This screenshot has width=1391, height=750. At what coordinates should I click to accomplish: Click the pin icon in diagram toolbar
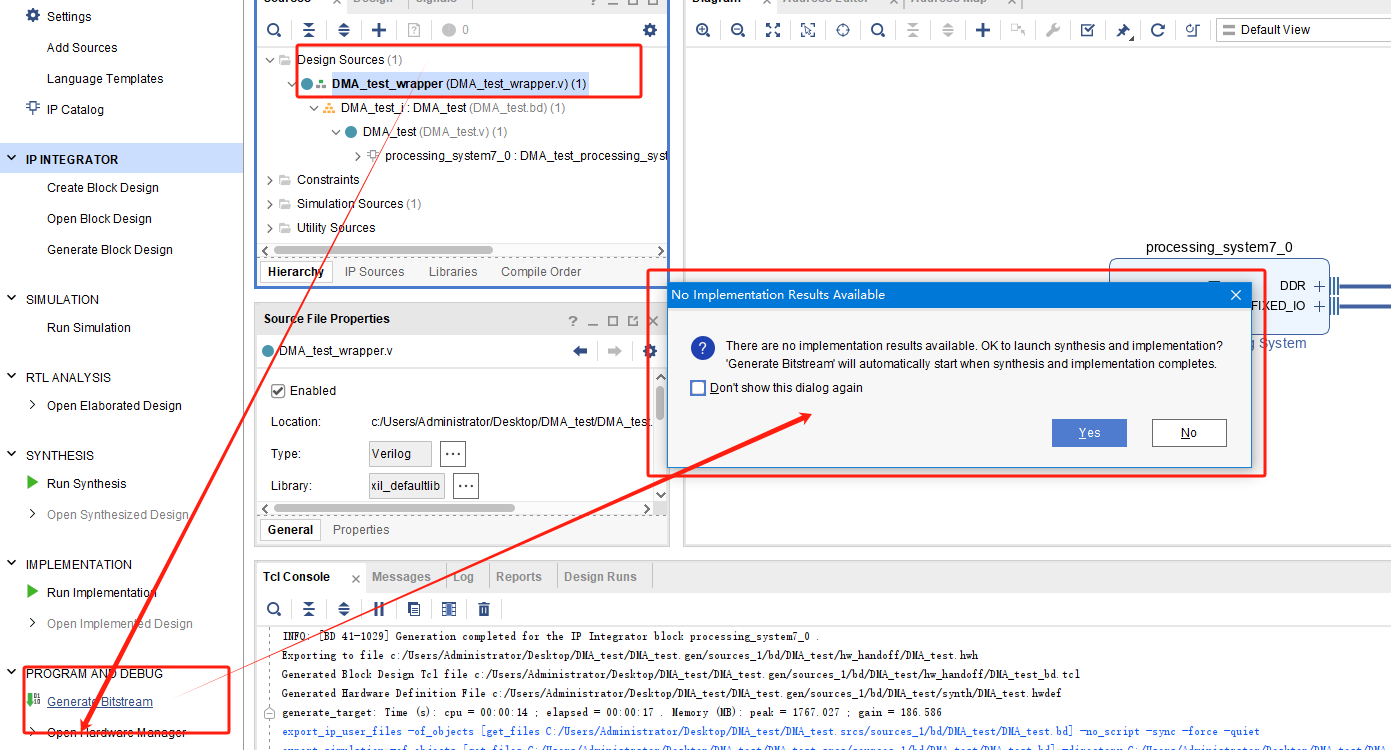(1123, 30)
